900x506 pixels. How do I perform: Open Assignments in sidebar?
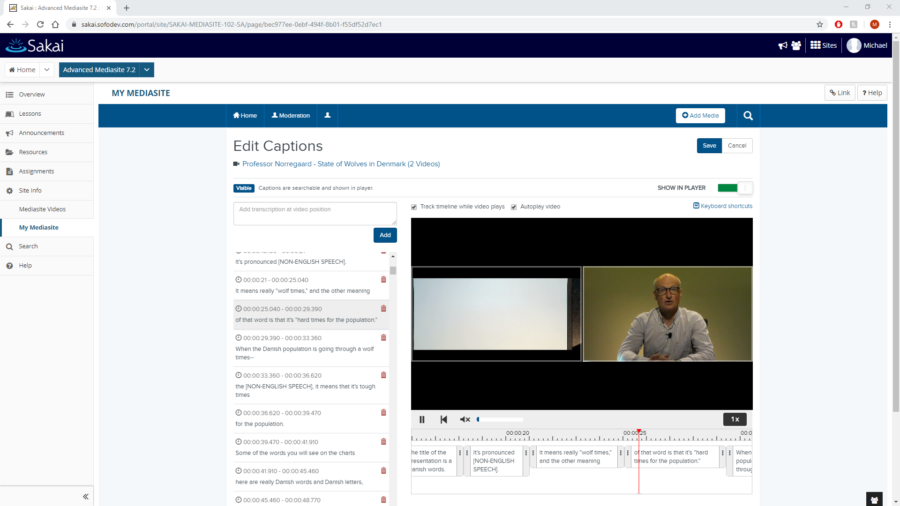47,172
